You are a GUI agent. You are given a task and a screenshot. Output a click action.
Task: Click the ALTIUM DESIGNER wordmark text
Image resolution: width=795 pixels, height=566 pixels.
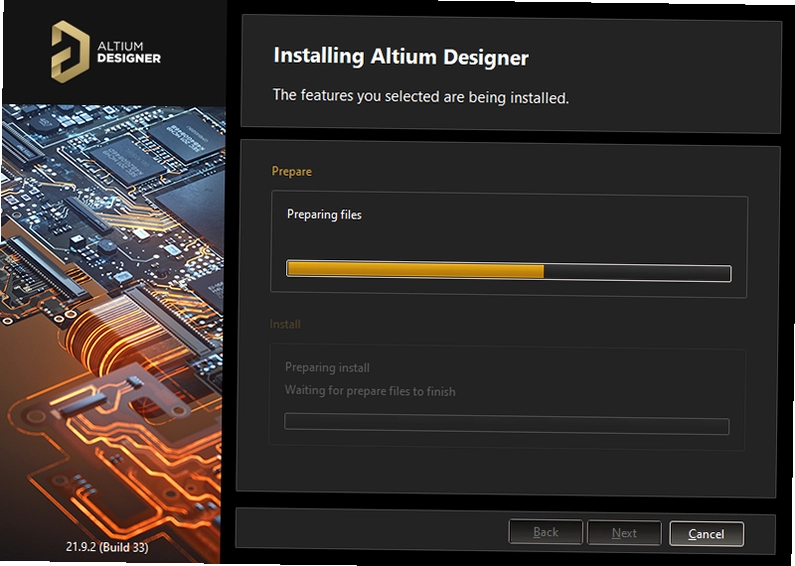point(129,52)
